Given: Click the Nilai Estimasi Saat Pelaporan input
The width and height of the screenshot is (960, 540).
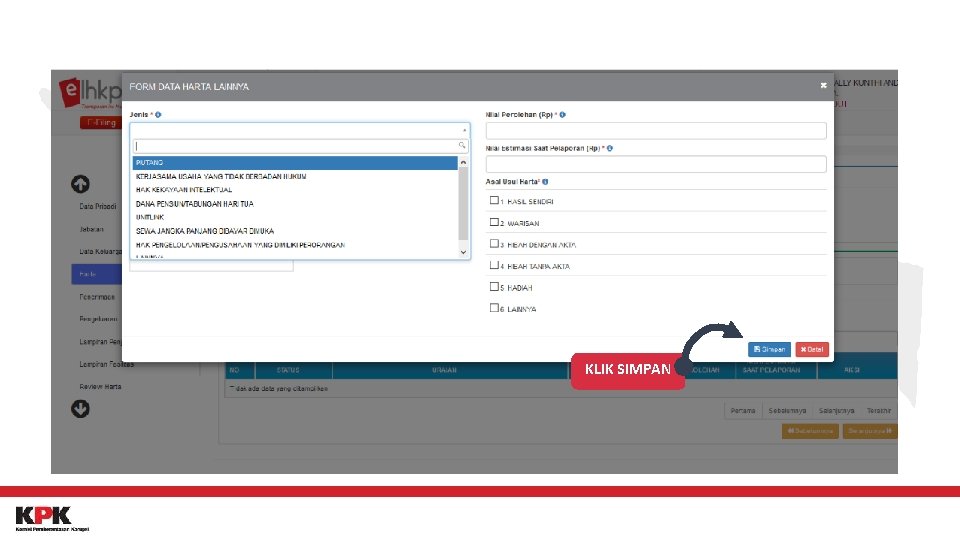Looking at the screenshot, I should pyautogui.click(x=656, y=164).
